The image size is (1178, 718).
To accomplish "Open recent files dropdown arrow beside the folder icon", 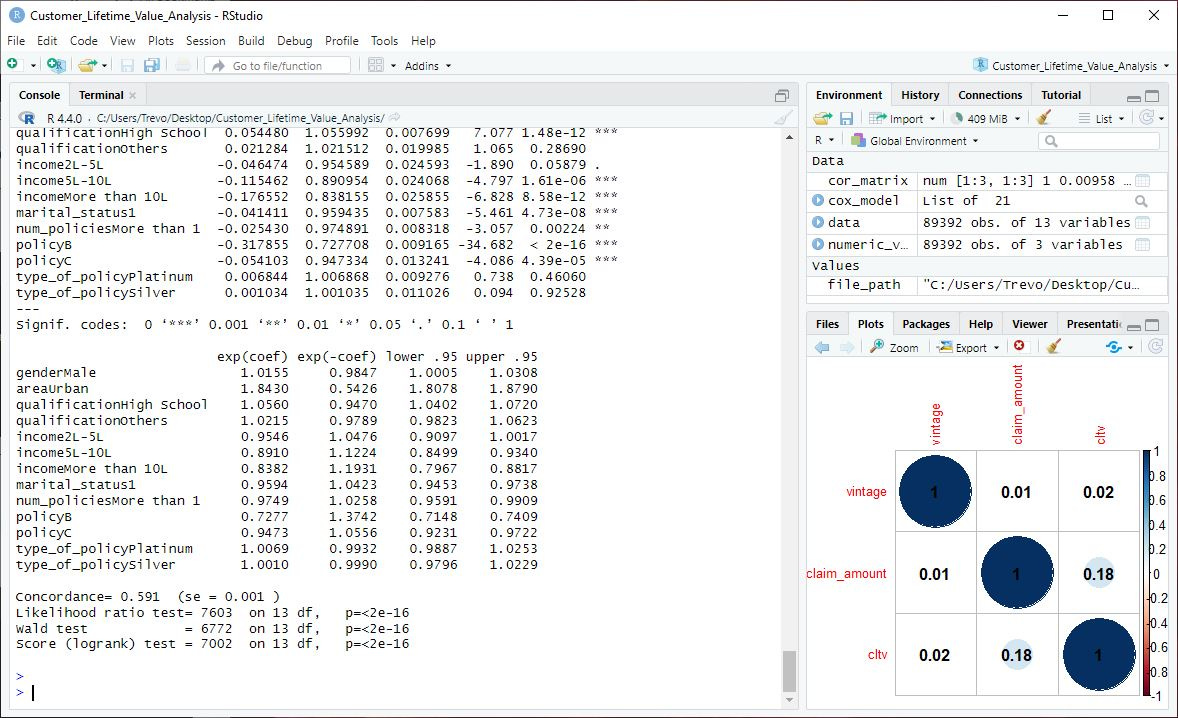I will [104, 66].
